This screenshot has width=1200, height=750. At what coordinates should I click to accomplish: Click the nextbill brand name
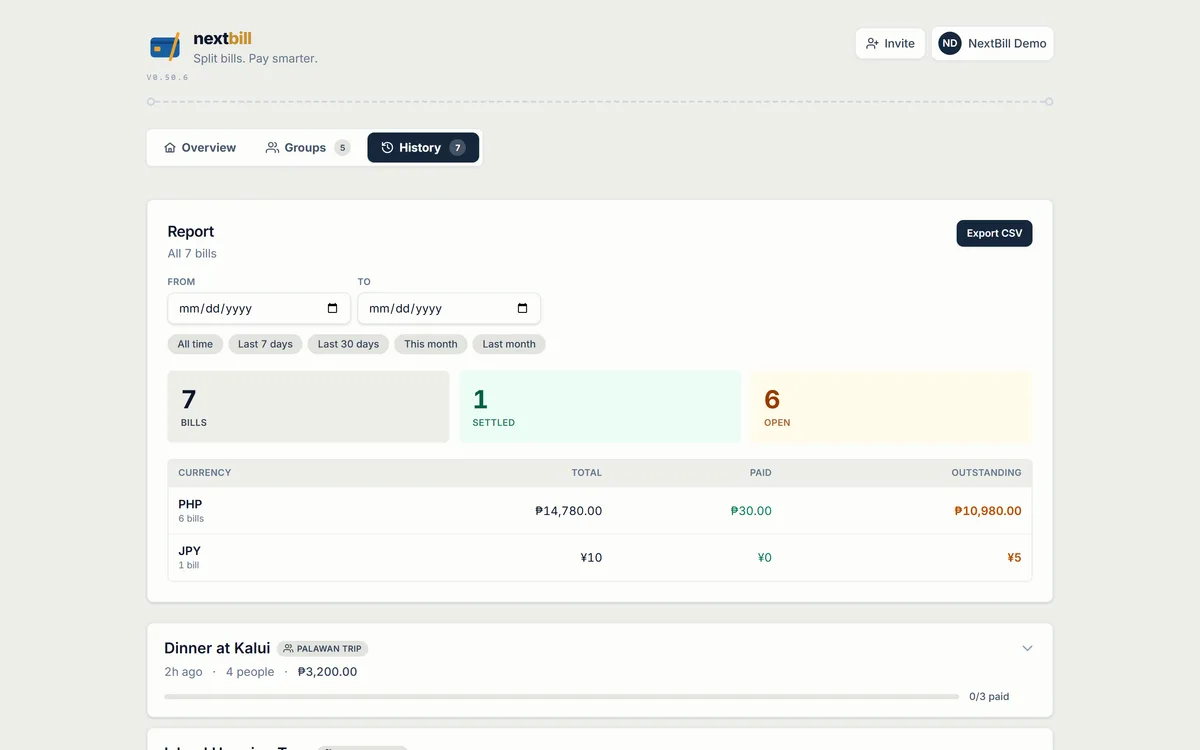click(222, 39)
